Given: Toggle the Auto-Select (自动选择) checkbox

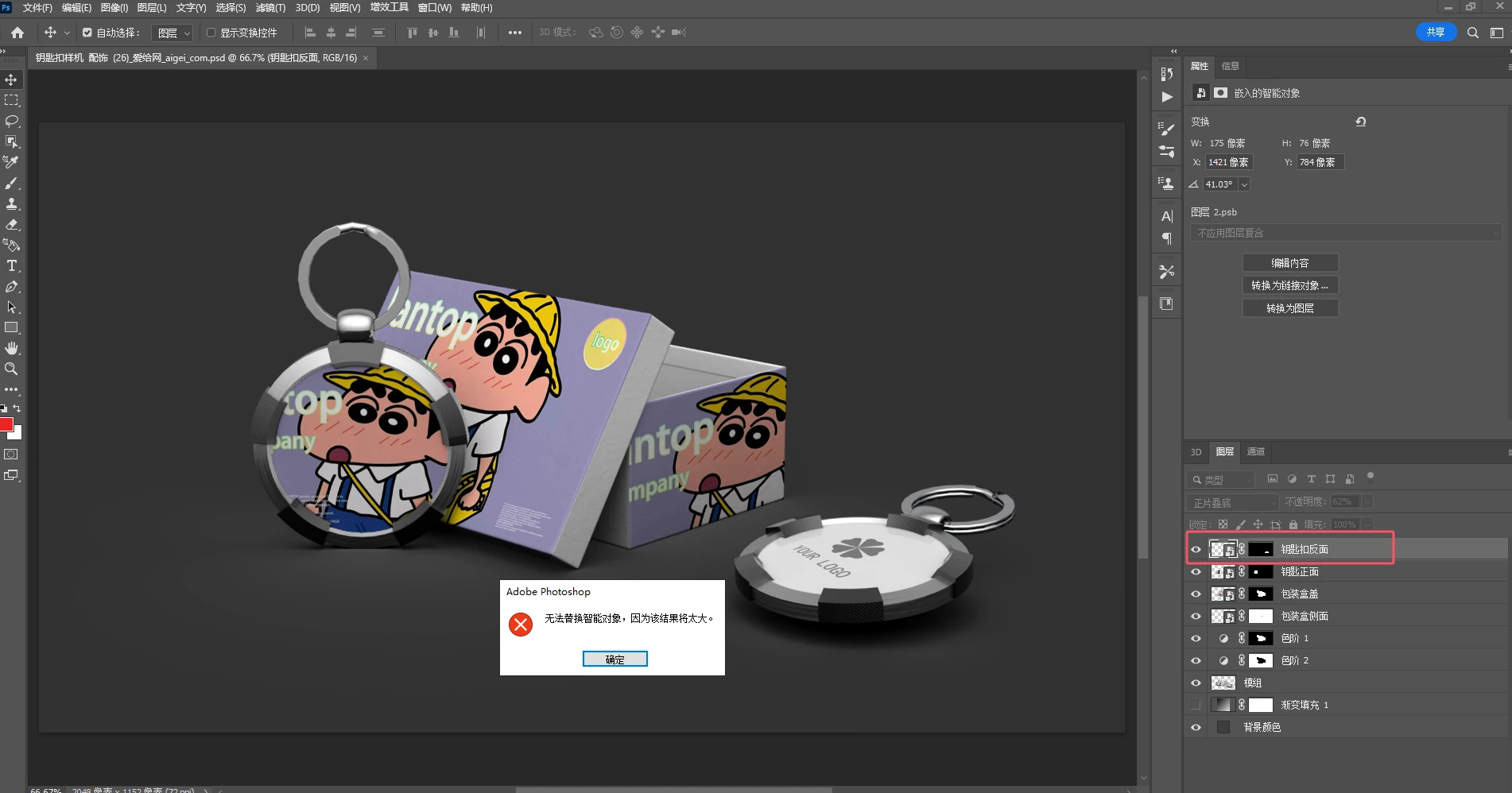Looking at the screenshot, I should 87,33.
